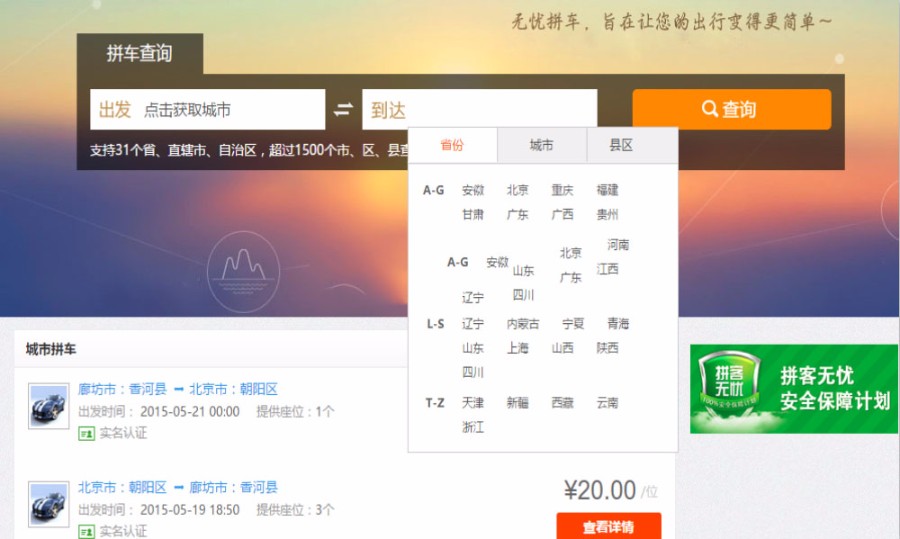Choose 贵州 from the province list
The height and width of the screenshot is (539, 900).
[x=607, y=215]
